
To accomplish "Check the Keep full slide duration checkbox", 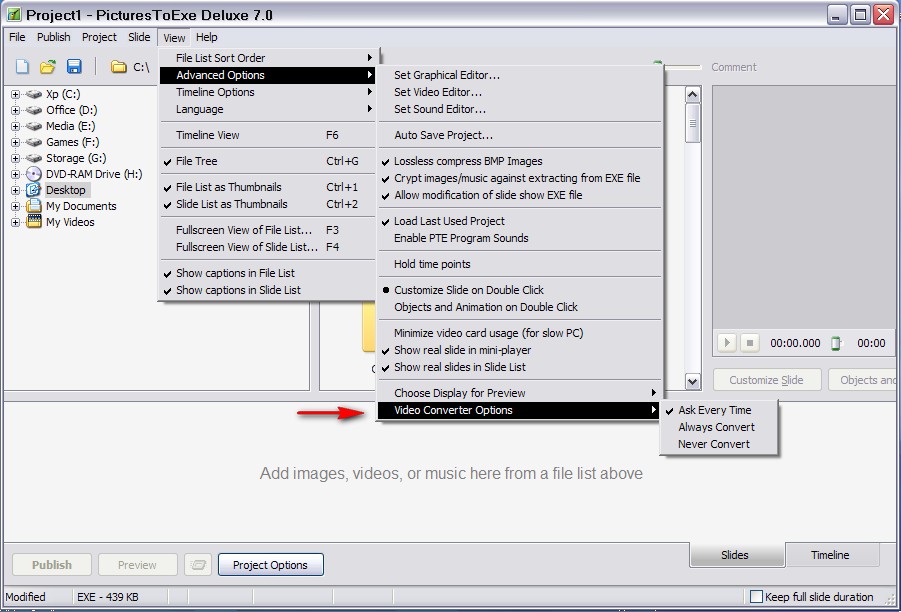I will pos(757,597).
